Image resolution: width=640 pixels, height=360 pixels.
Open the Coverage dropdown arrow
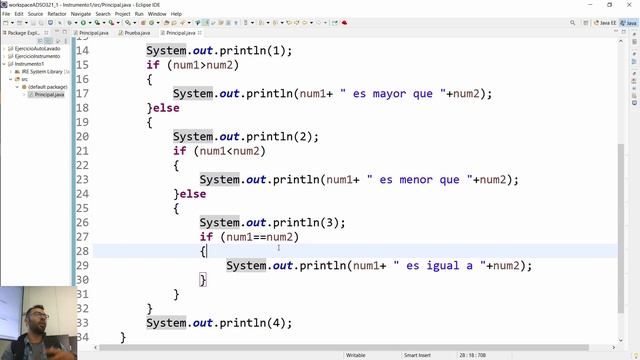(x=104, y=23)
